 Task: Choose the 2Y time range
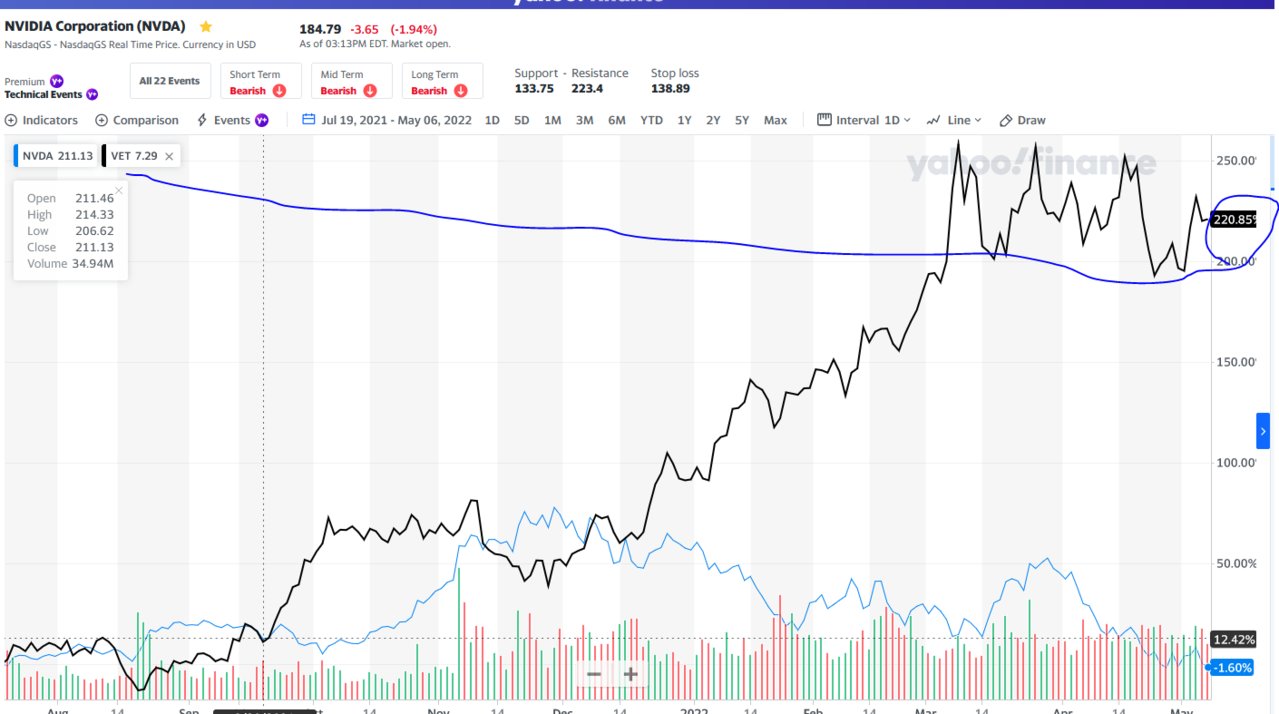713,120
